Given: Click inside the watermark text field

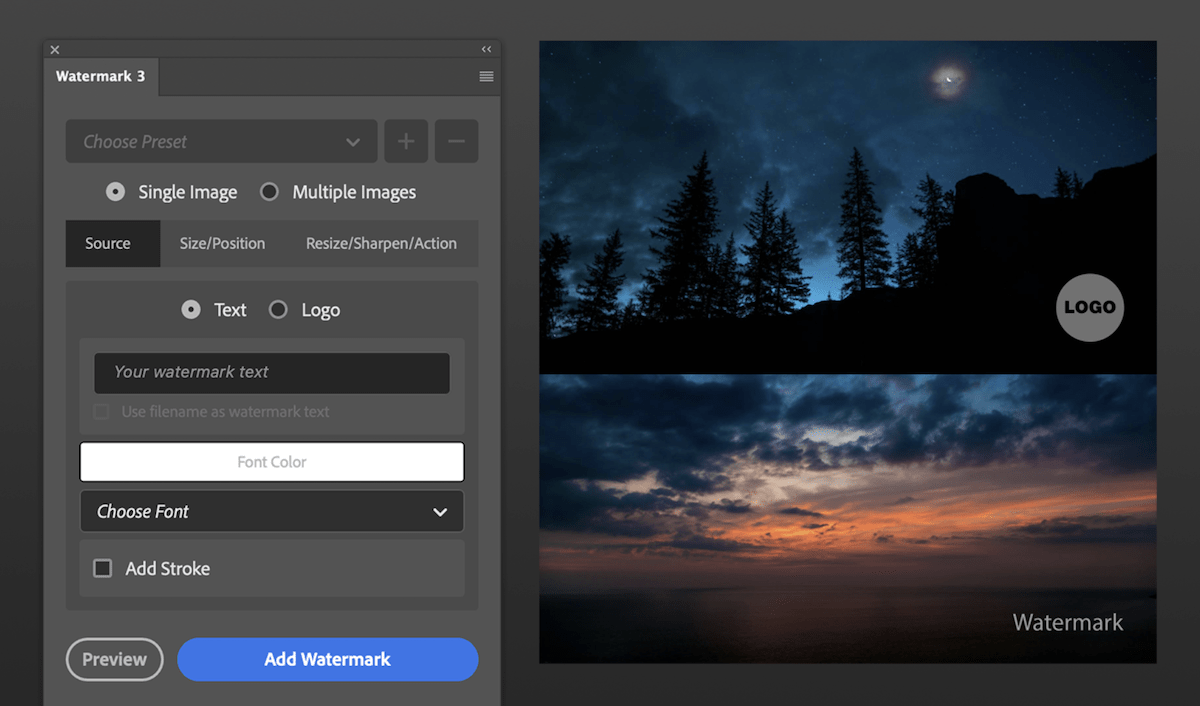Looking at the screenshot, I should coord(271,373).
